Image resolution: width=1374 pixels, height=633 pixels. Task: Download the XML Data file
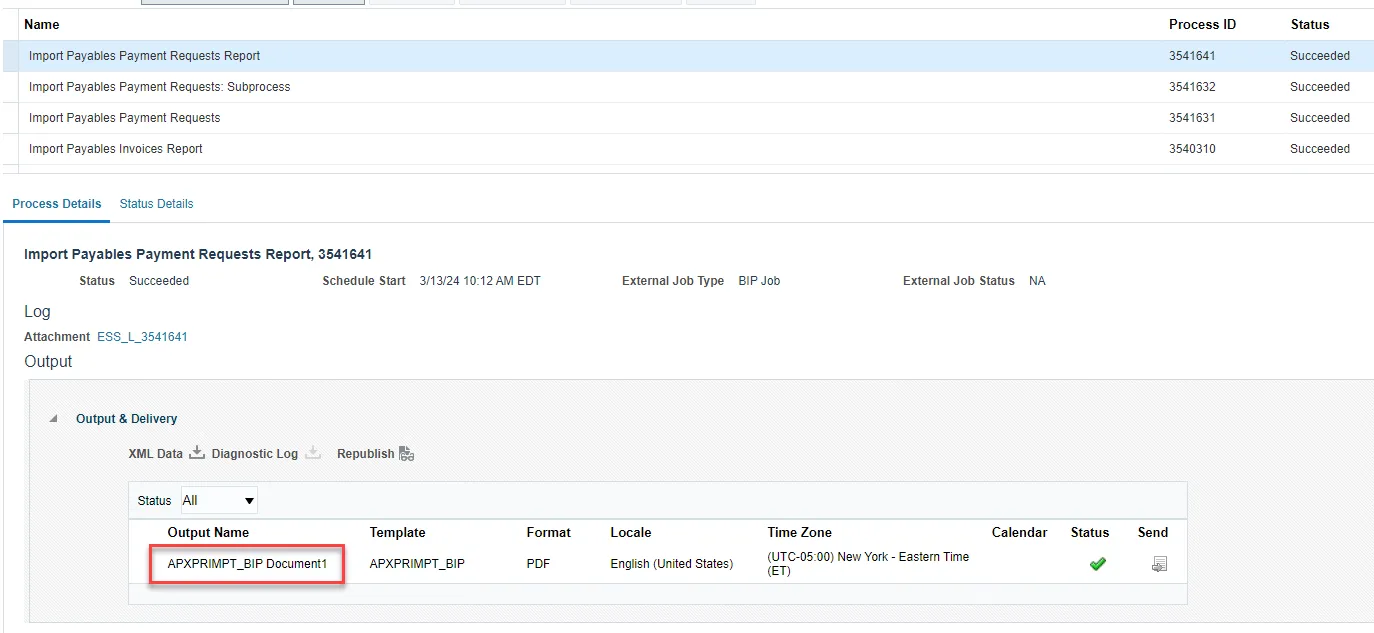click(197, 453)
